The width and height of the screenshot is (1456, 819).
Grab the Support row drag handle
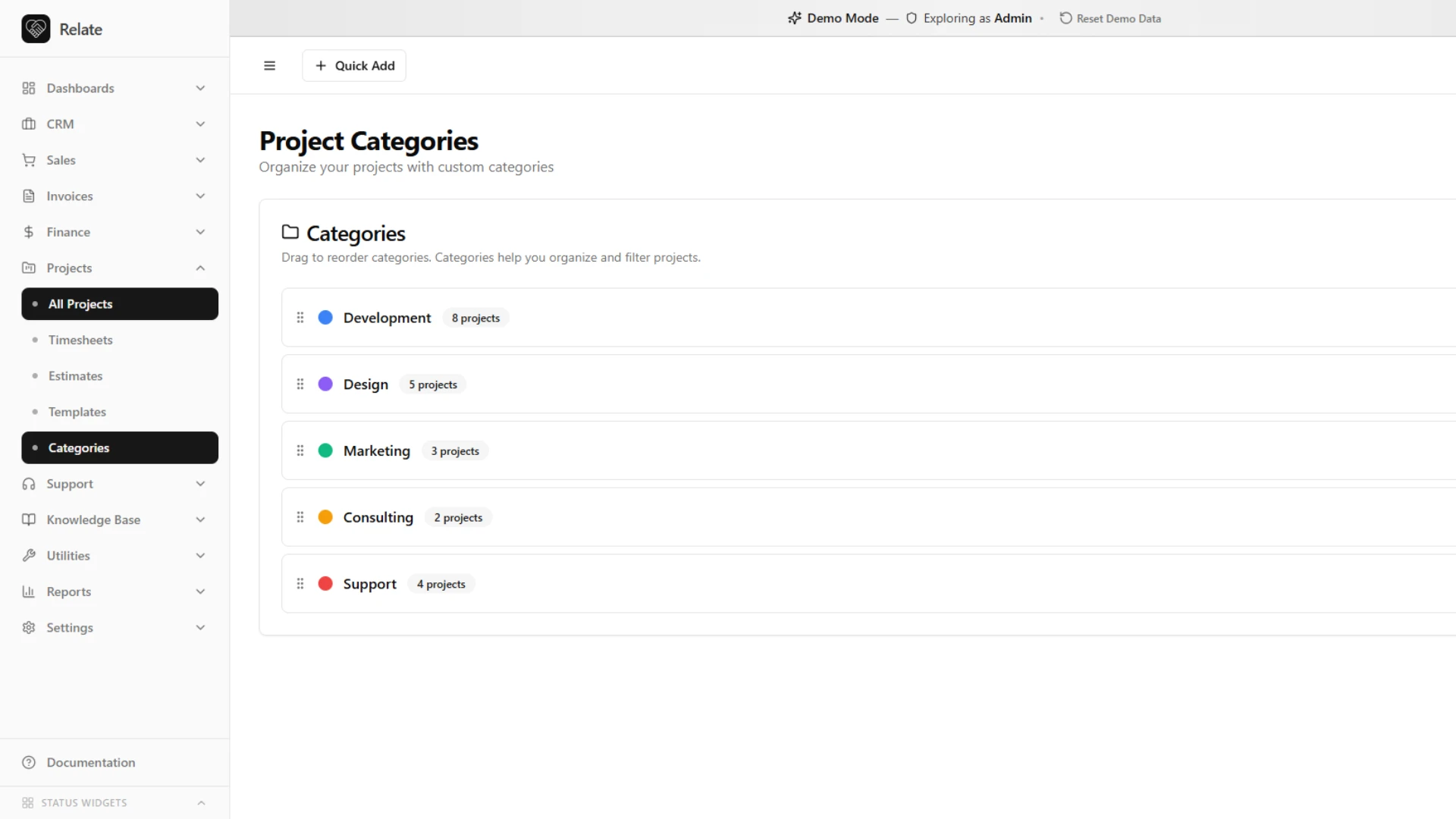[300, 584]
